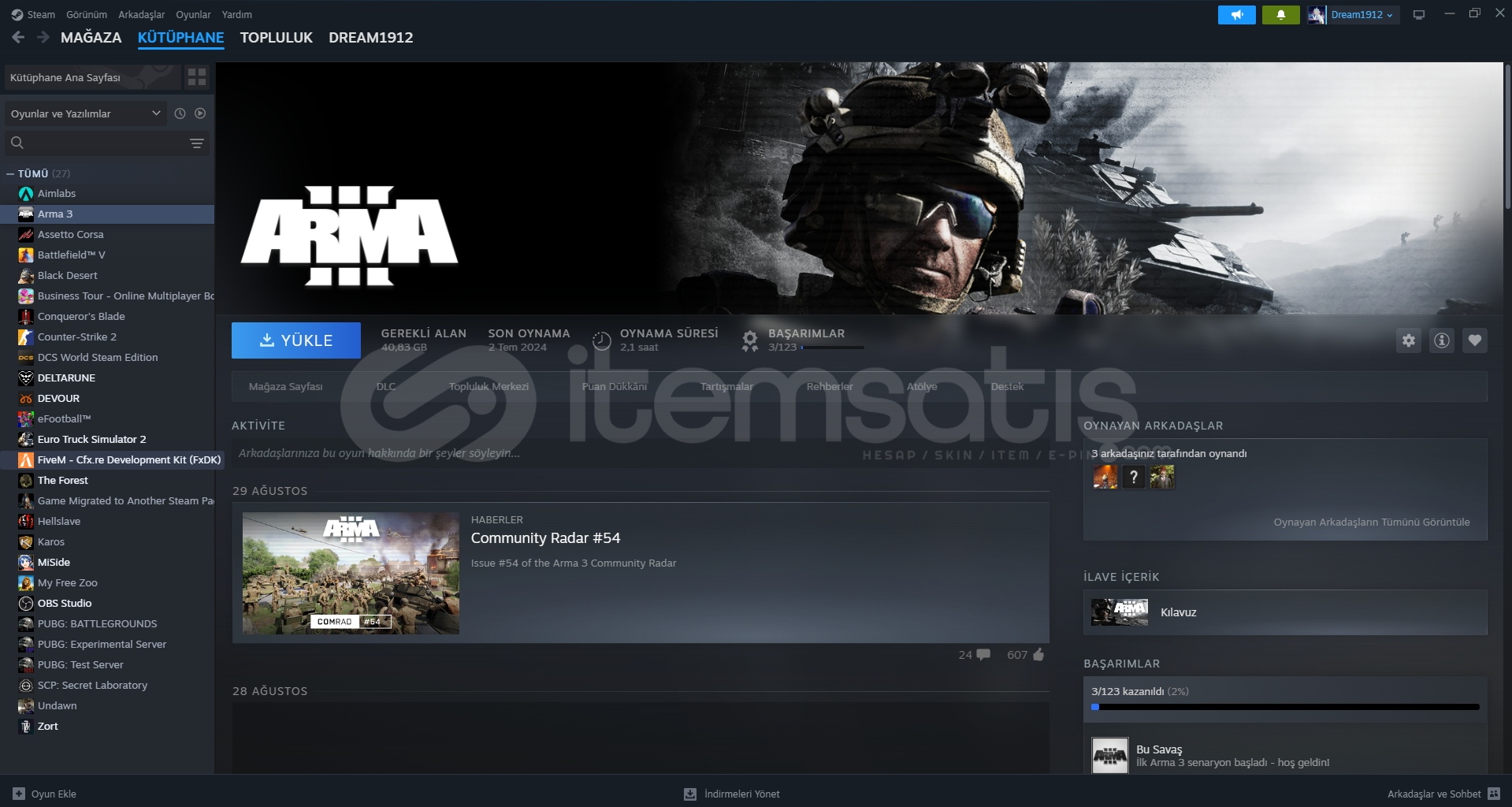
Task: Open Topluluk Merkezi link
Action: tap(489, 386)
